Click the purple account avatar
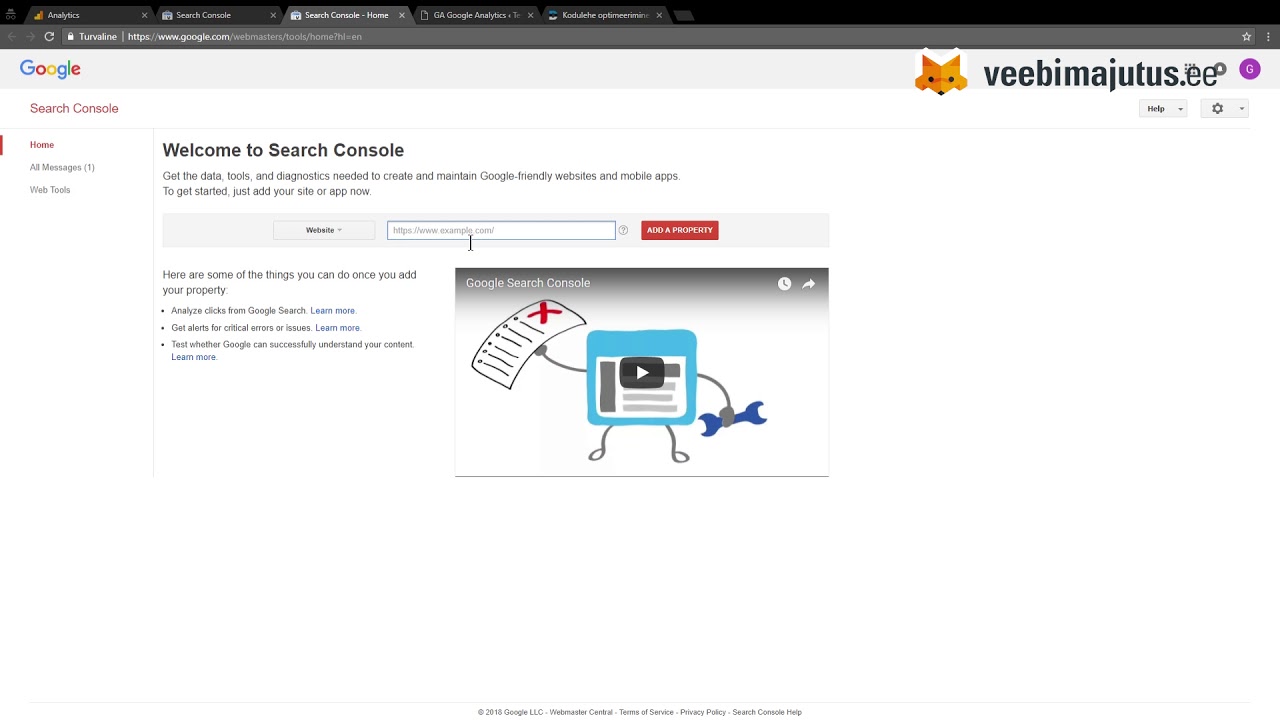The width and height of the screenshot is (1280, 720). tap(1249, 69)
